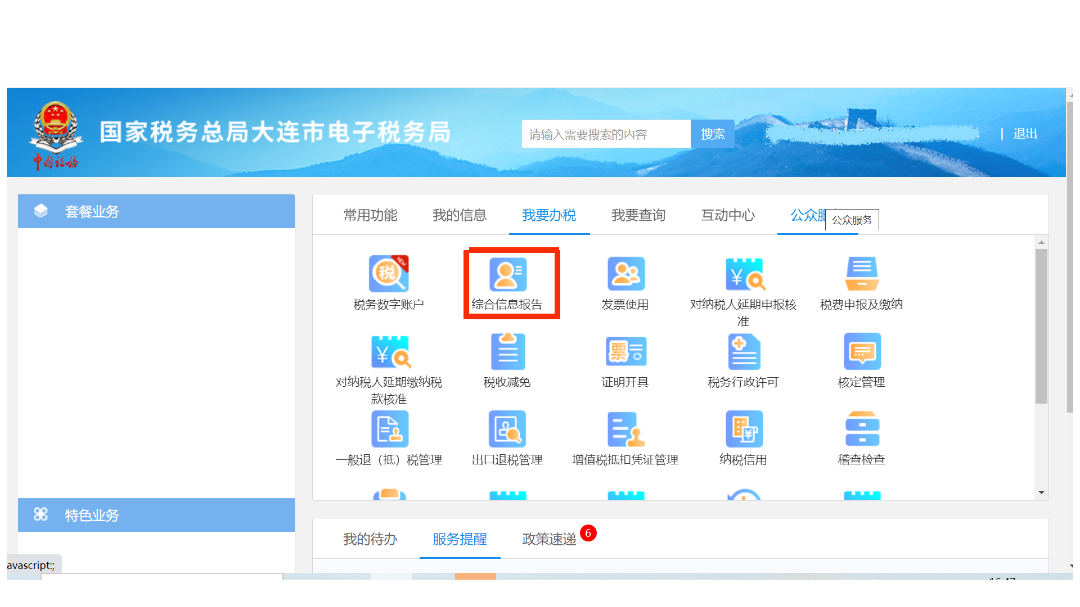Open 税费申报及缴纳 icon
The height and width of the screenshot is (607, 1080).
pos(862,274)
